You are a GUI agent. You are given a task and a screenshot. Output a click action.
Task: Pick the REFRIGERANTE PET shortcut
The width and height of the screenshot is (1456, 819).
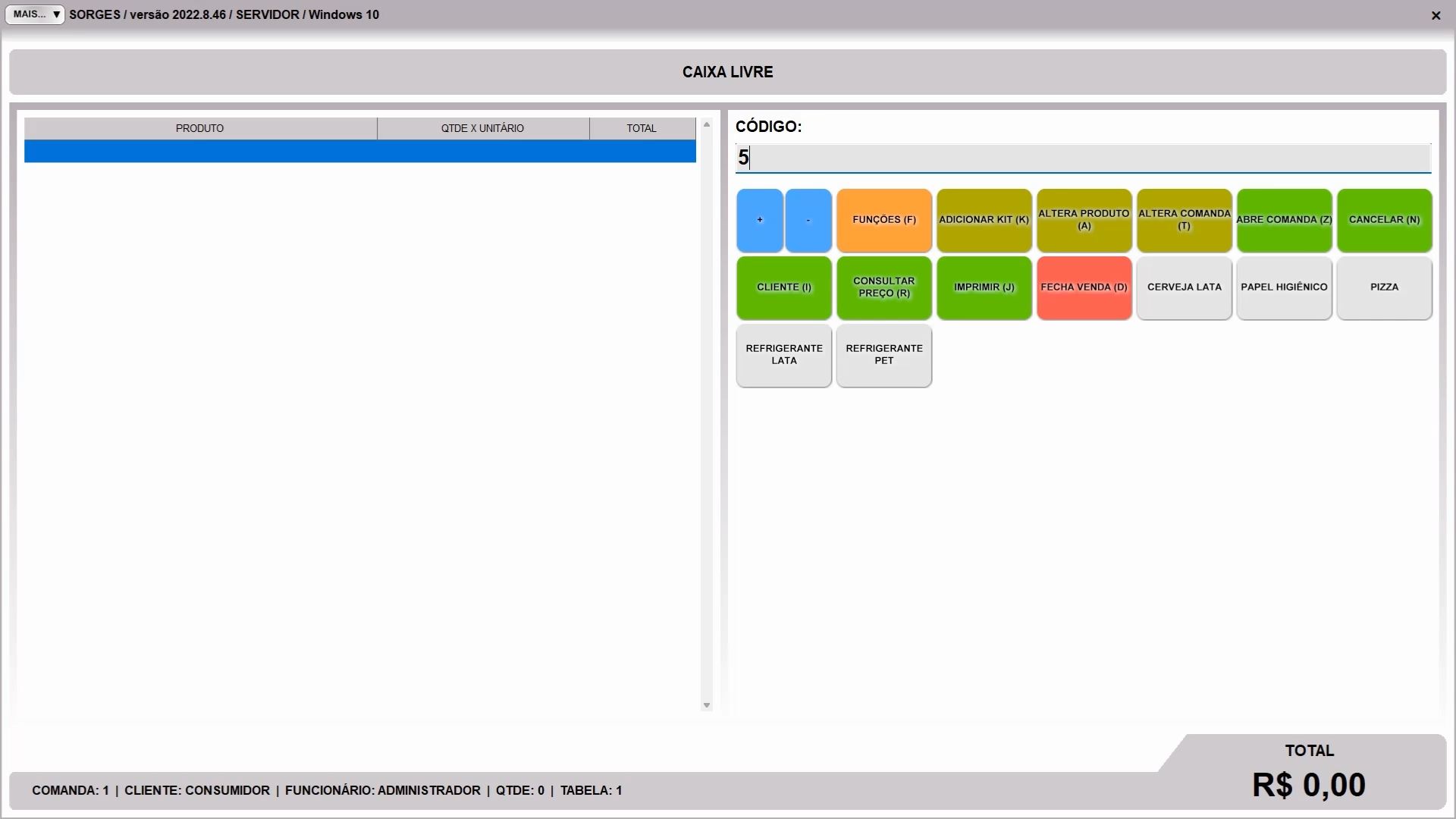click(x=883, y=355)
